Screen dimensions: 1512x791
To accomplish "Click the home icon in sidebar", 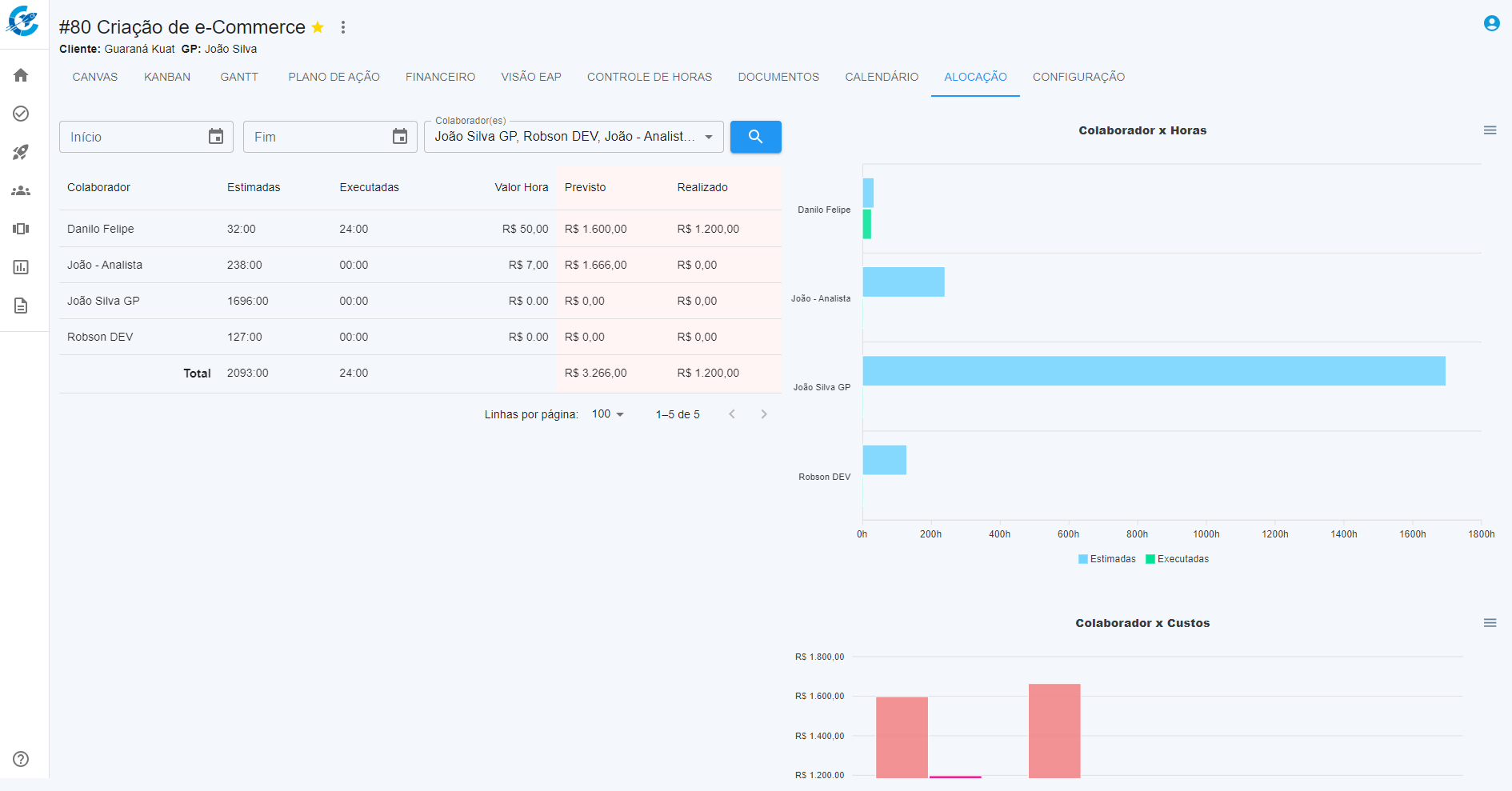I will pyautogui.click(x=21, y=75).
